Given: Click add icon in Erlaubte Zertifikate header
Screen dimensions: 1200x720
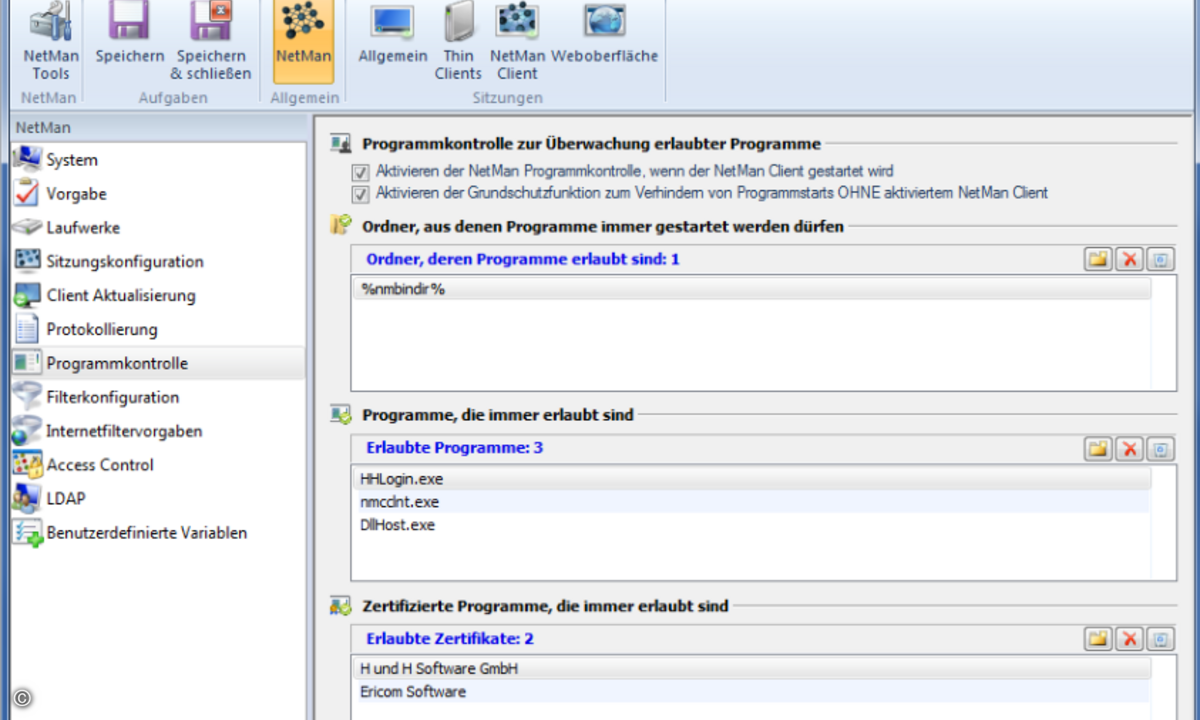Looking at the screenshot, I should [1098, 639].
